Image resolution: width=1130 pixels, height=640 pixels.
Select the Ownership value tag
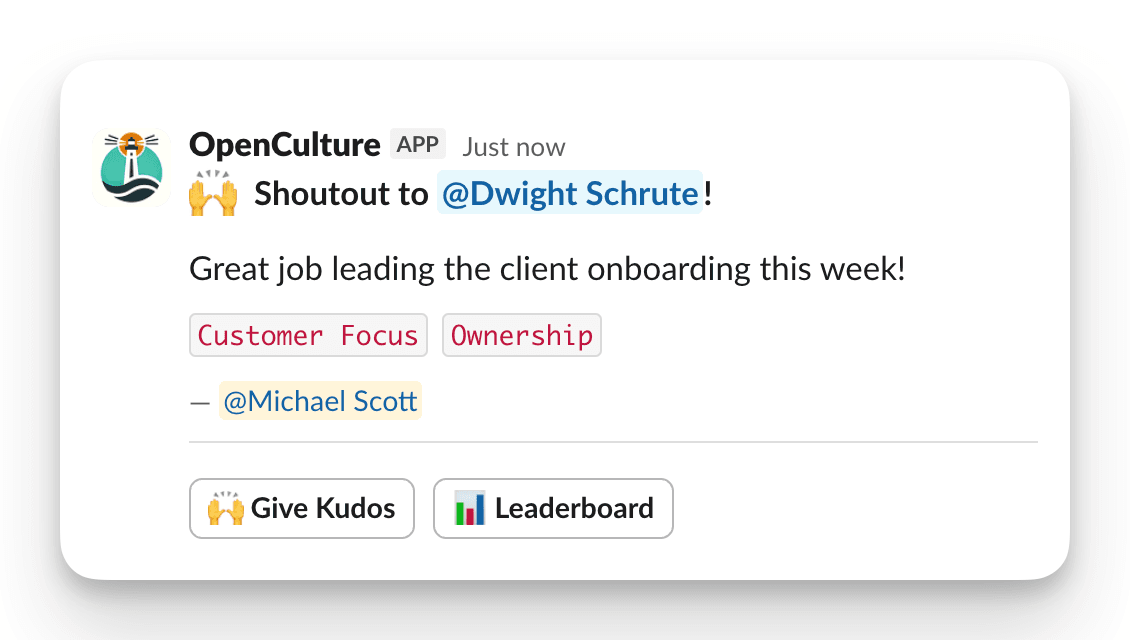coord(521,335)
